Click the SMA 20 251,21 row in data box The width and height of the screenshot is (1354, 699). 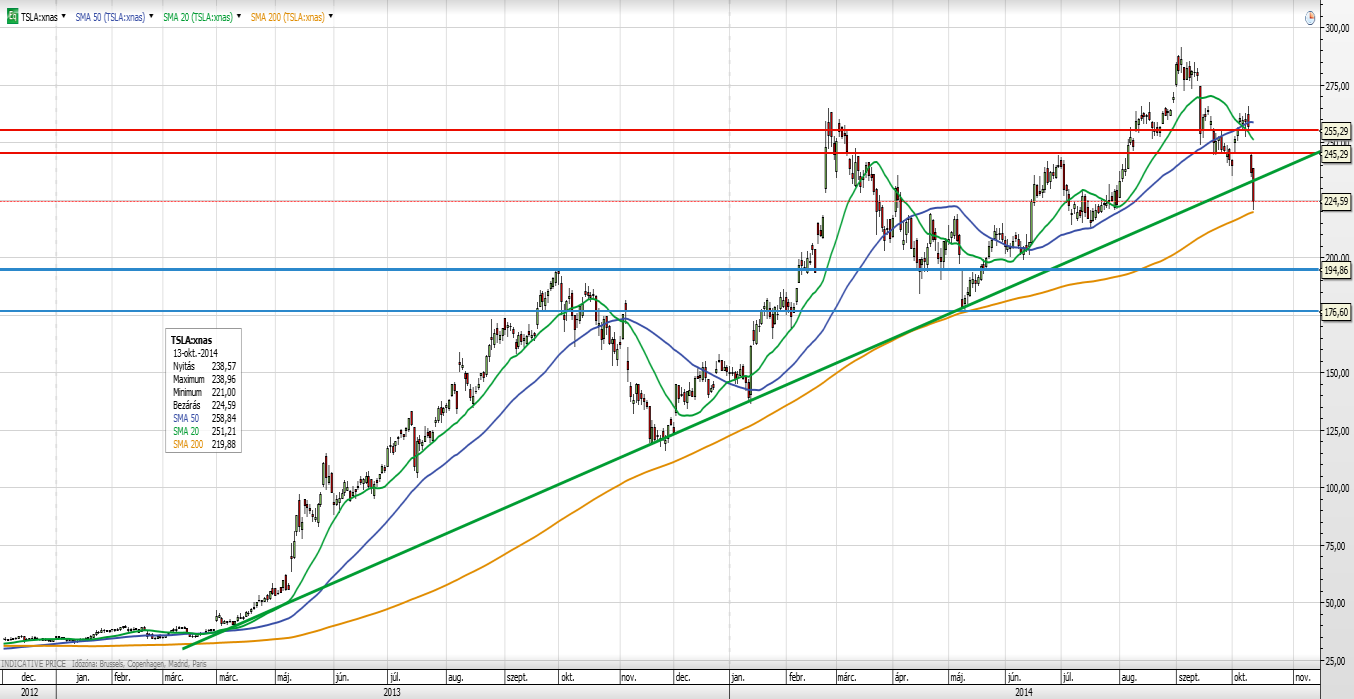[203, 431]
